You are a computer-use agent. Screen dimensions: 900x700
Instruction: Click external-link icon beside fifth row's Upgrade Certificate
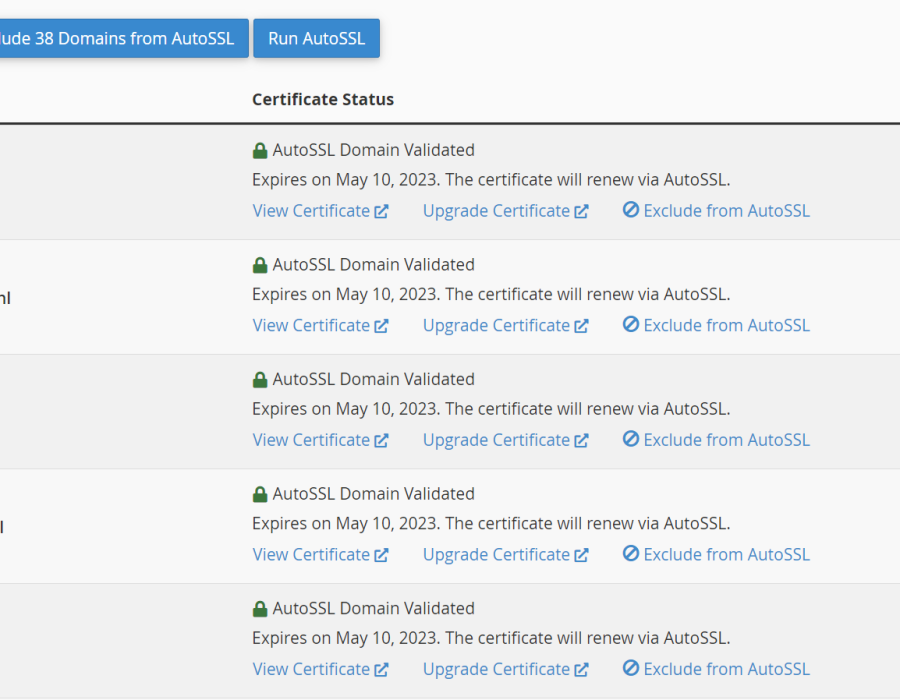(x=581, y=670)
